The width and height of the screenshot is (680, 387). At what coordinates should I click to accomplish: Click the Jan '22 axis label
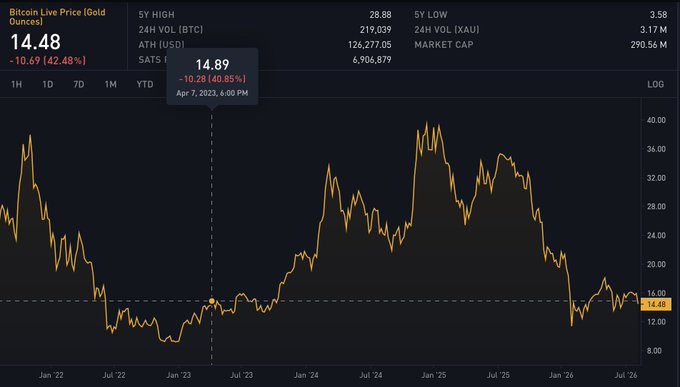point(51,375)
